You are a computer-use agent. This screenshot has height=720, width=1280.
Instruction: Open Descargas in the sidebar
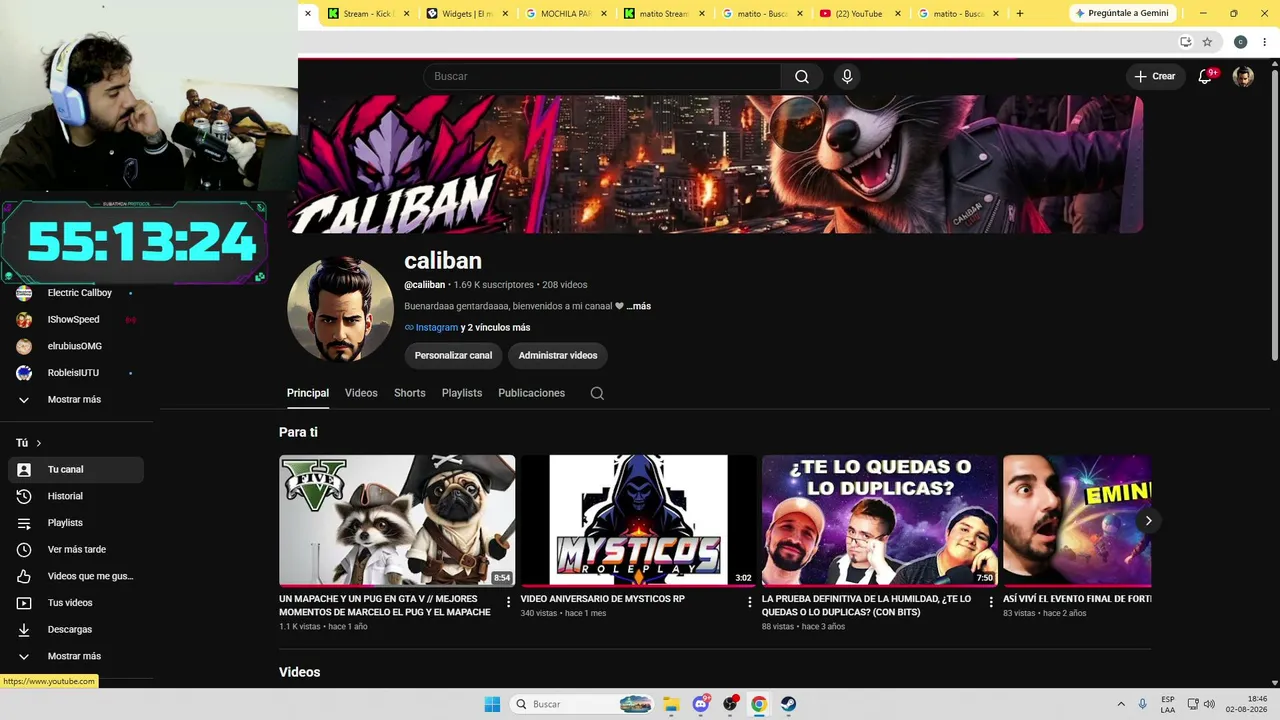[76, 630]
